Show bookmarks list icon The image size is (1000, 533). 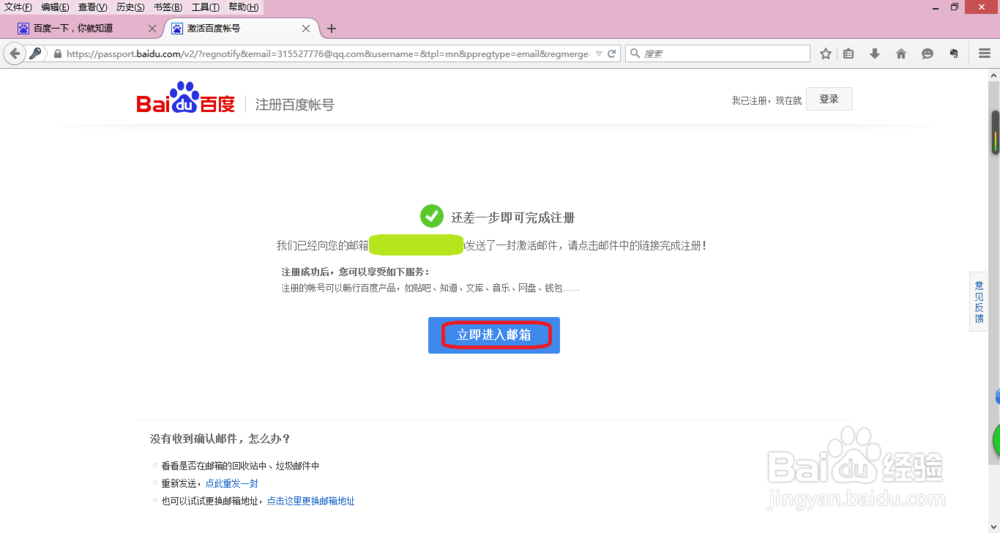click(x=848, y=54)
